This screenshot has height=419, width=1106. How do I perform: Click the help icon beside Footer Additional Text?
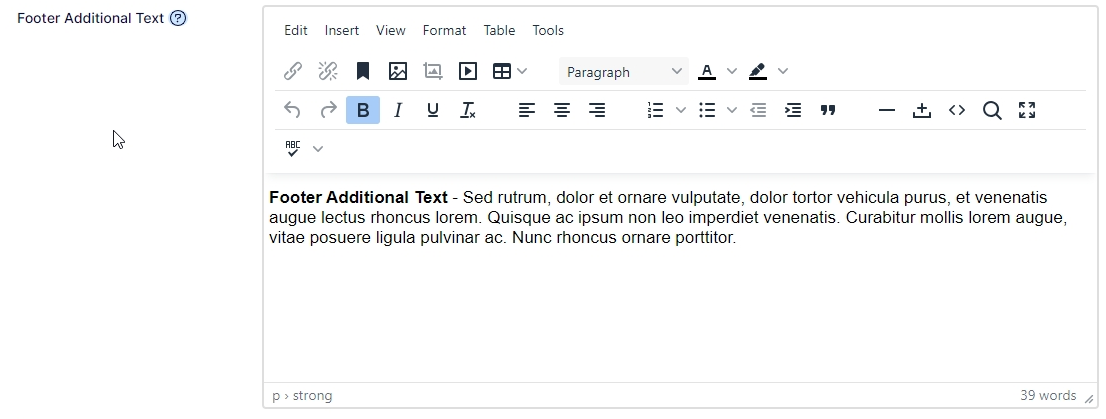coord(178,18)
